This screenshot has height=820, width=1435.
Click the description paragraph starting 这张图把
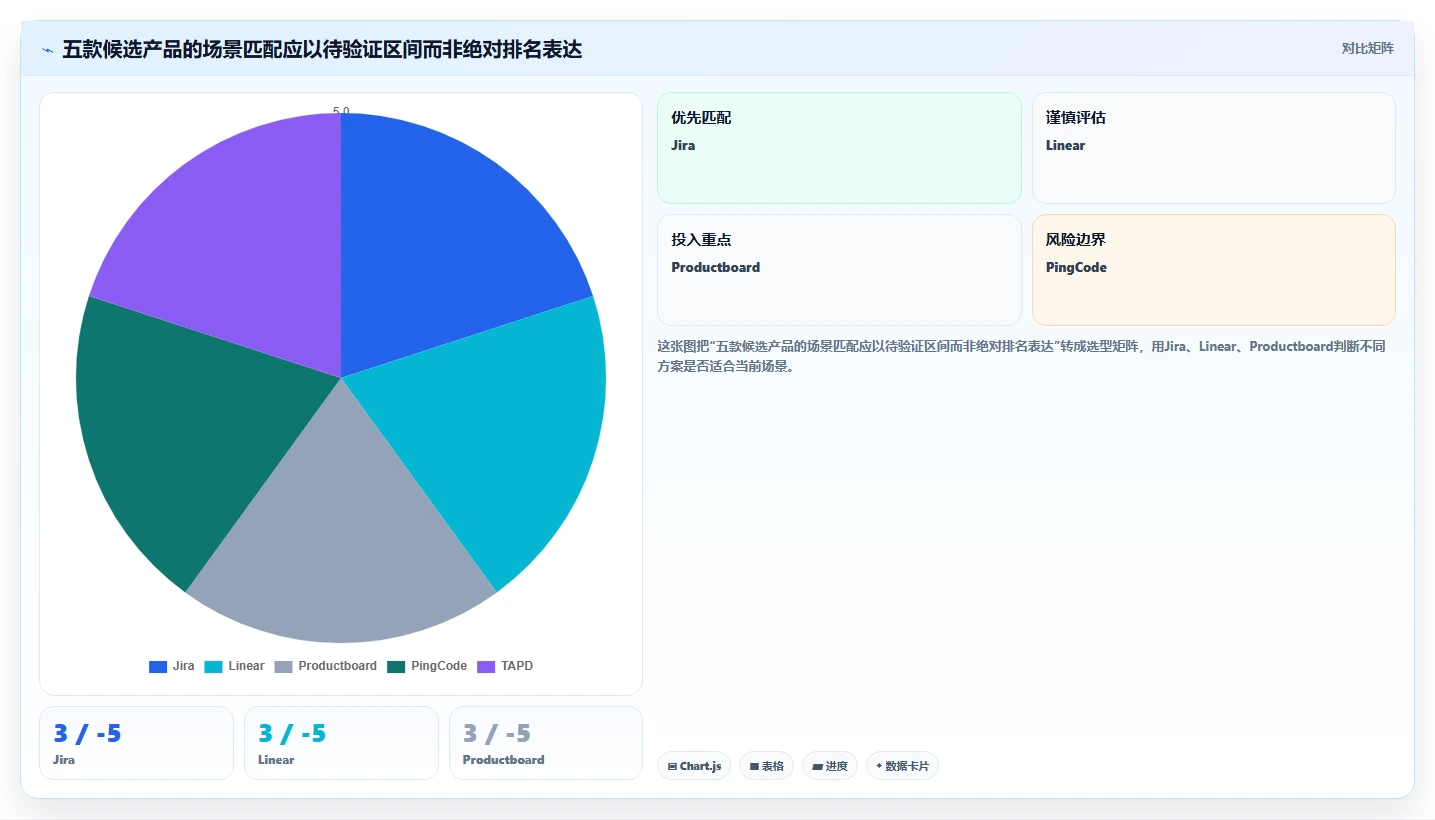(1020, 356)
